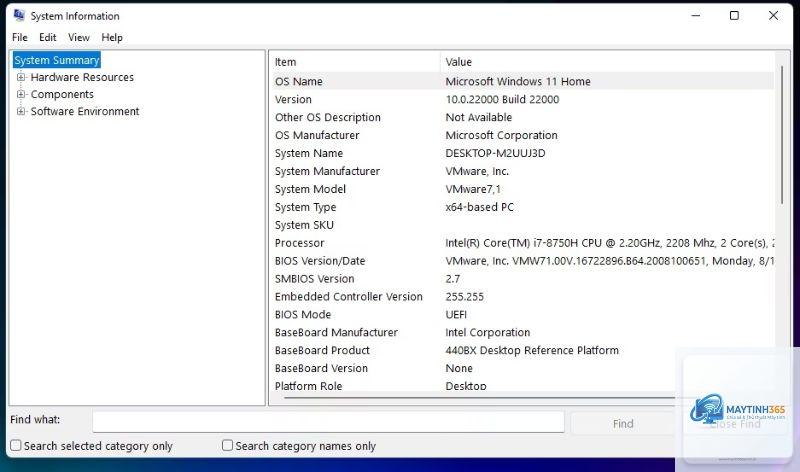800x472 pixels.
Task: Maximize the System Information window
Action: click(734, 16)
